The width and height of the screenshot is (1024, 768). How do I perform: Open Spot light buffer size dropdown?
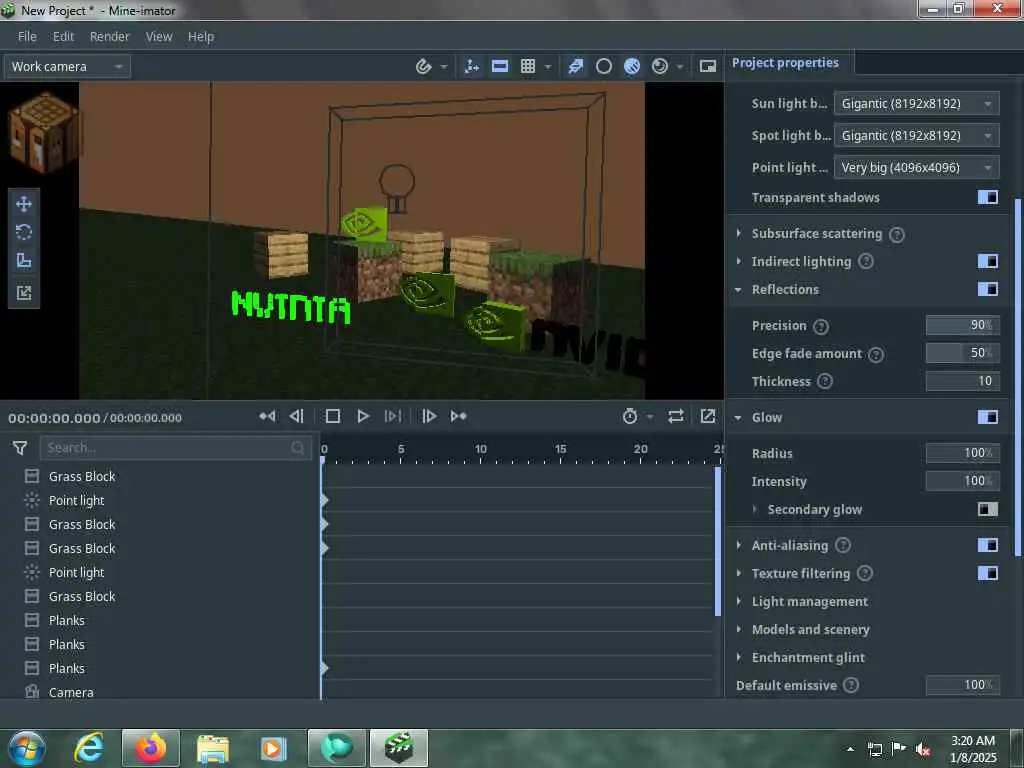[x=916, y=136]
